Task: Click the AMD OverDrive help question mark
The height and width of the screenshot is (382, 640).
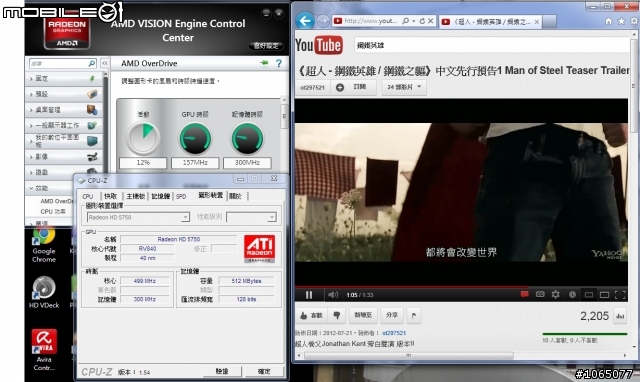Action: tap(279, 63)
